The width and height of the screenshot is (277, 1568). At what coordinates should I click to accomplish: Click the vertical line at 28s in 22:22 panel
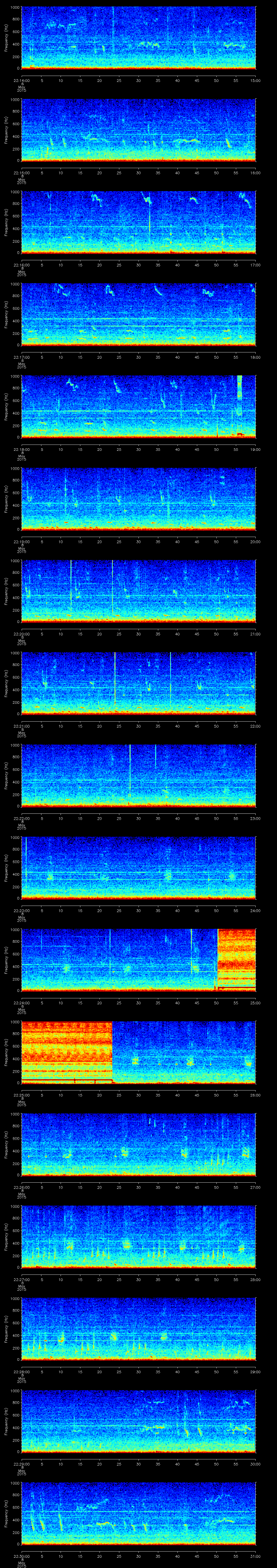[x=130, y=767]
